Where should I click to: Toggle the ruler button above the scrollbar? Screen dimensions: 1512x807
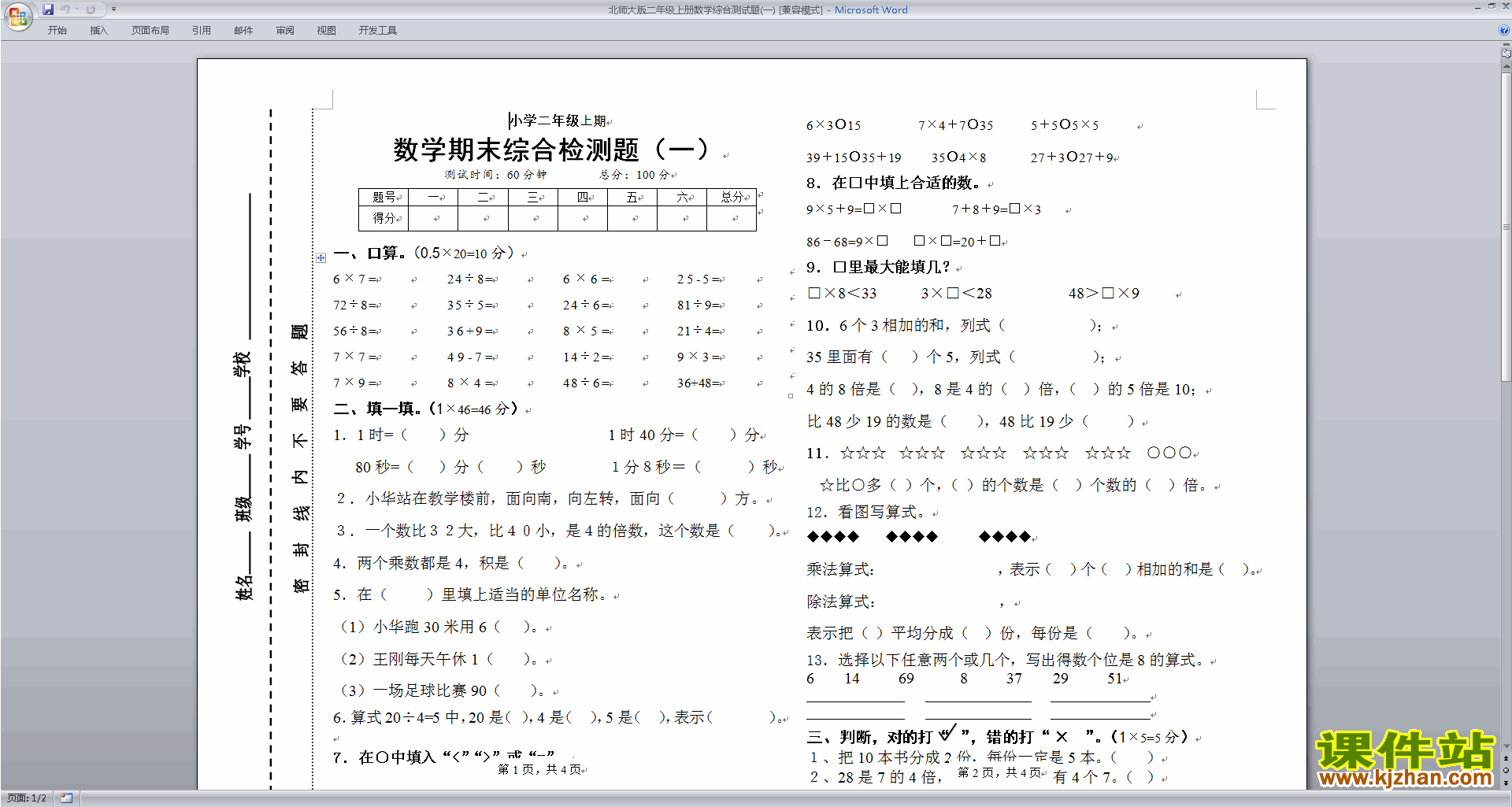(1506, 54)
